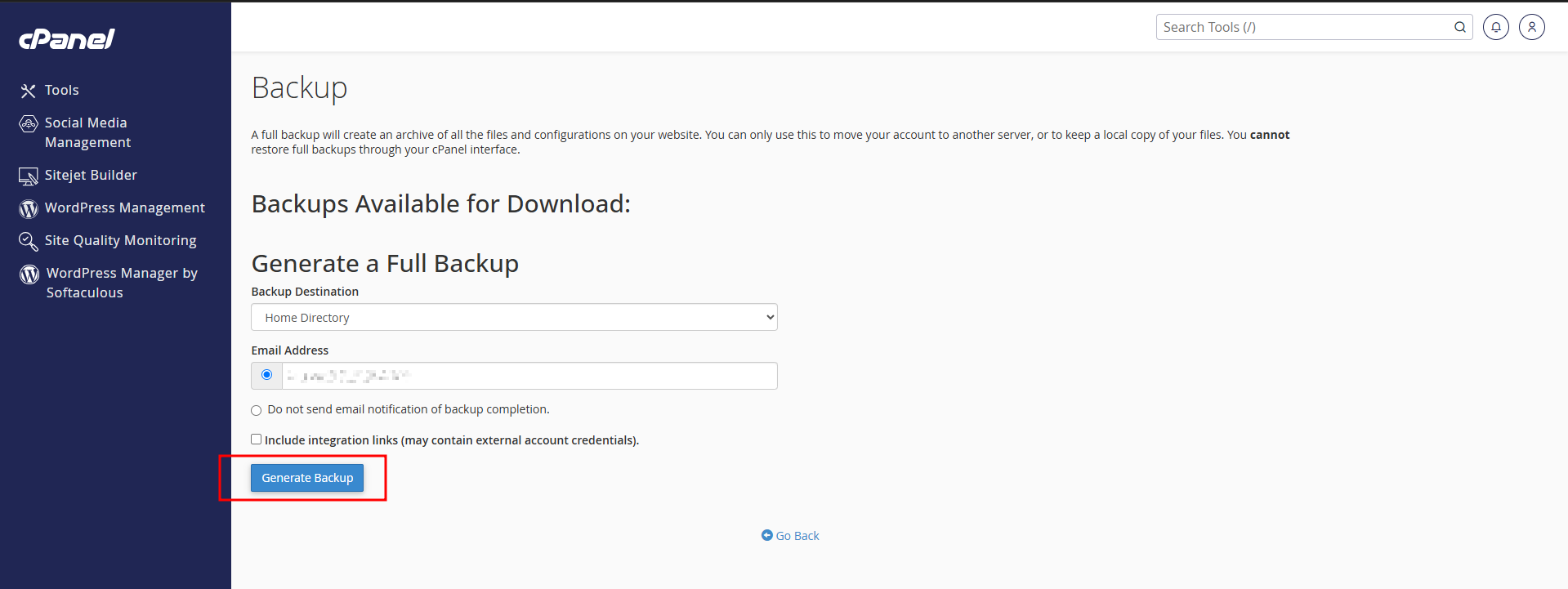Viewport: 1568px width, 589px height.
Task: Click the Sitejet Builder icon
Action: [29, 176]
